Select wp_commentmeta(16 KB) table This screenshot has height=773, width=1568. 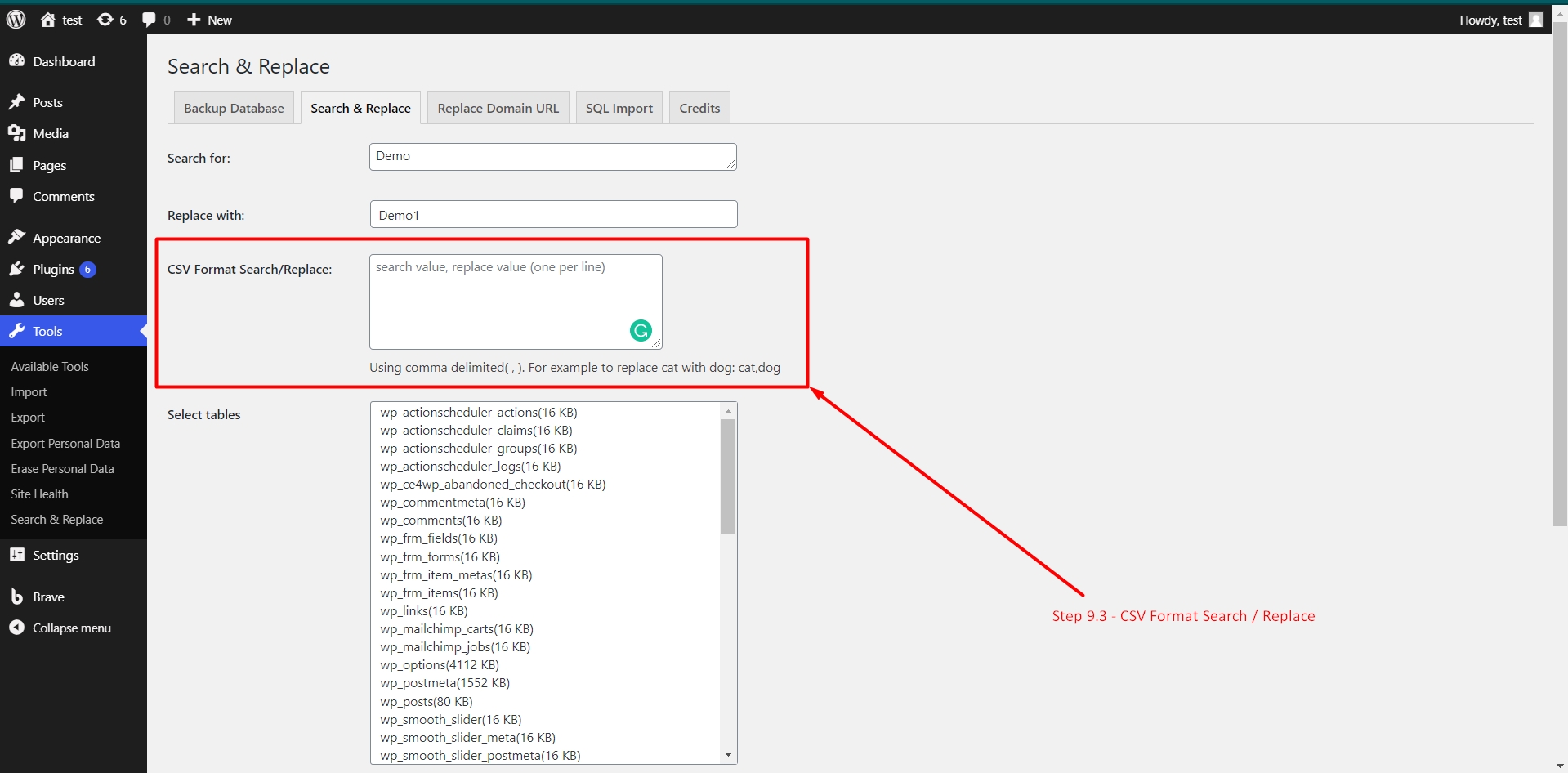coord(453,503)
